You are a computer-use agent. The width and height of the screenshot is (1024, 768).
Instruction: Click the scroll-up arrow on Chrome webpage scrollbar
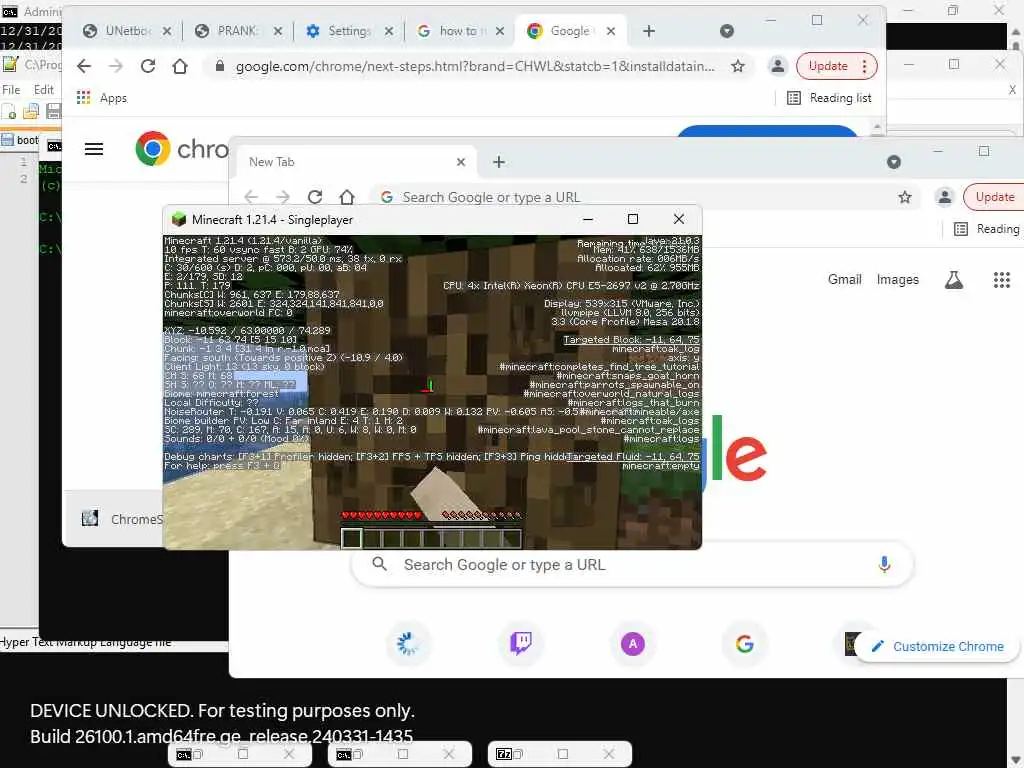pyautogui.click(x=877, y=127)
